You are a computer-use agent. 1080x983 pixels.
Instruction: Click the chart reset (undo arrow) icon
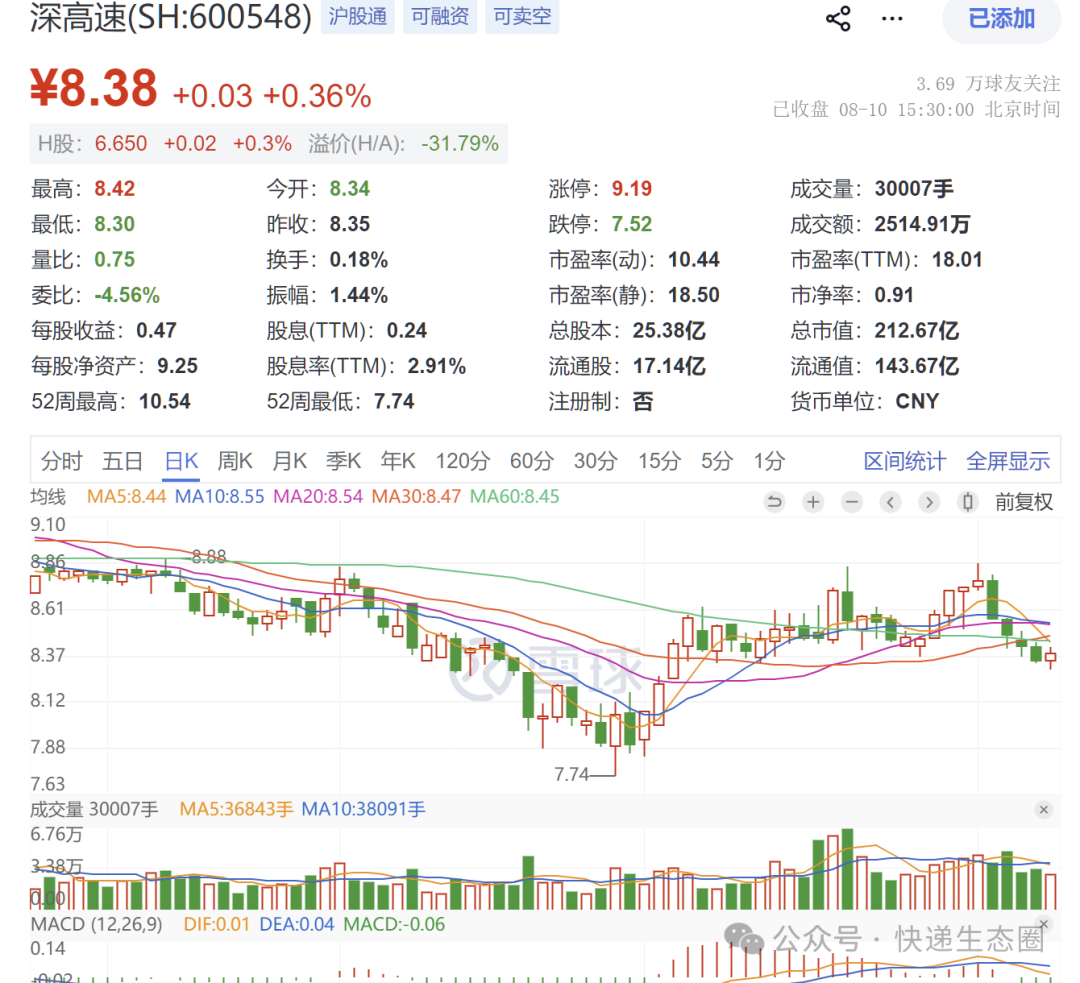point(774,502)
